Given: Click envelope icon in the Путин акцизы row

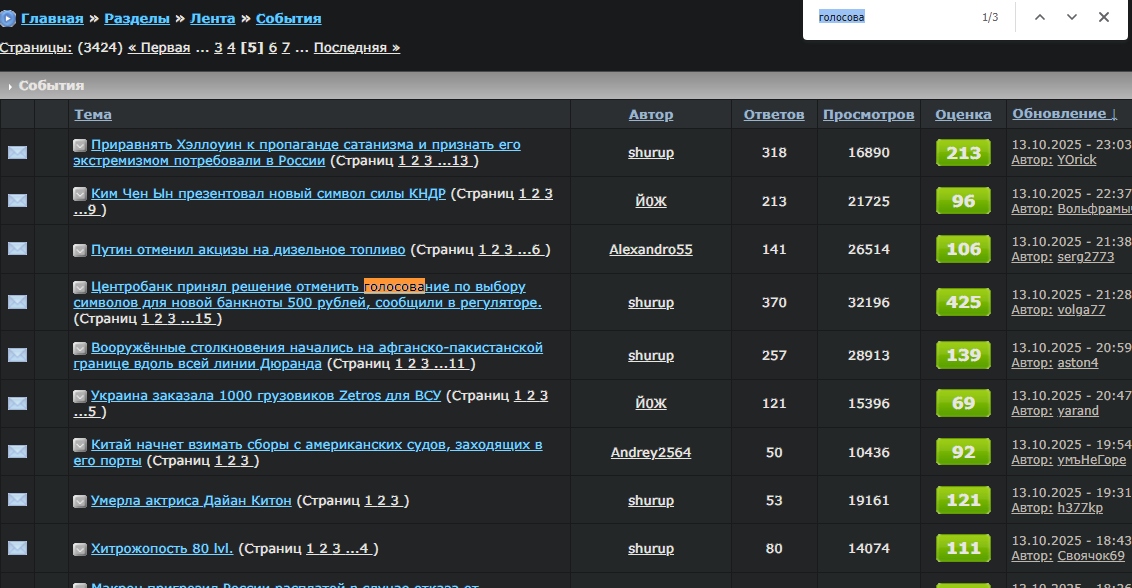Looking at the screenshot, I should point(17,249).
